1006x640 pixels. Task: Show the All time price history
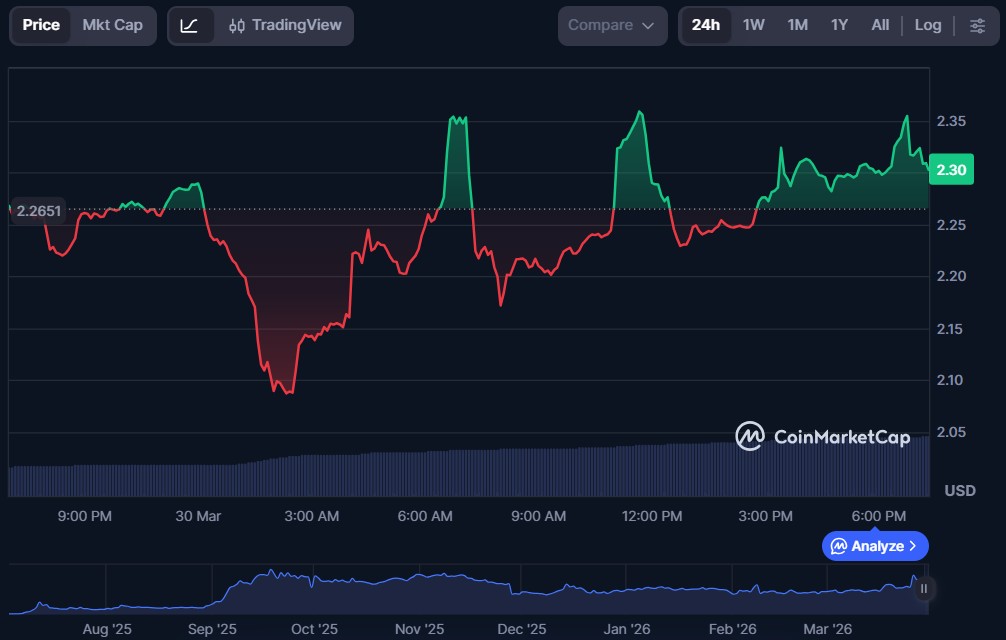pos(880,26)
